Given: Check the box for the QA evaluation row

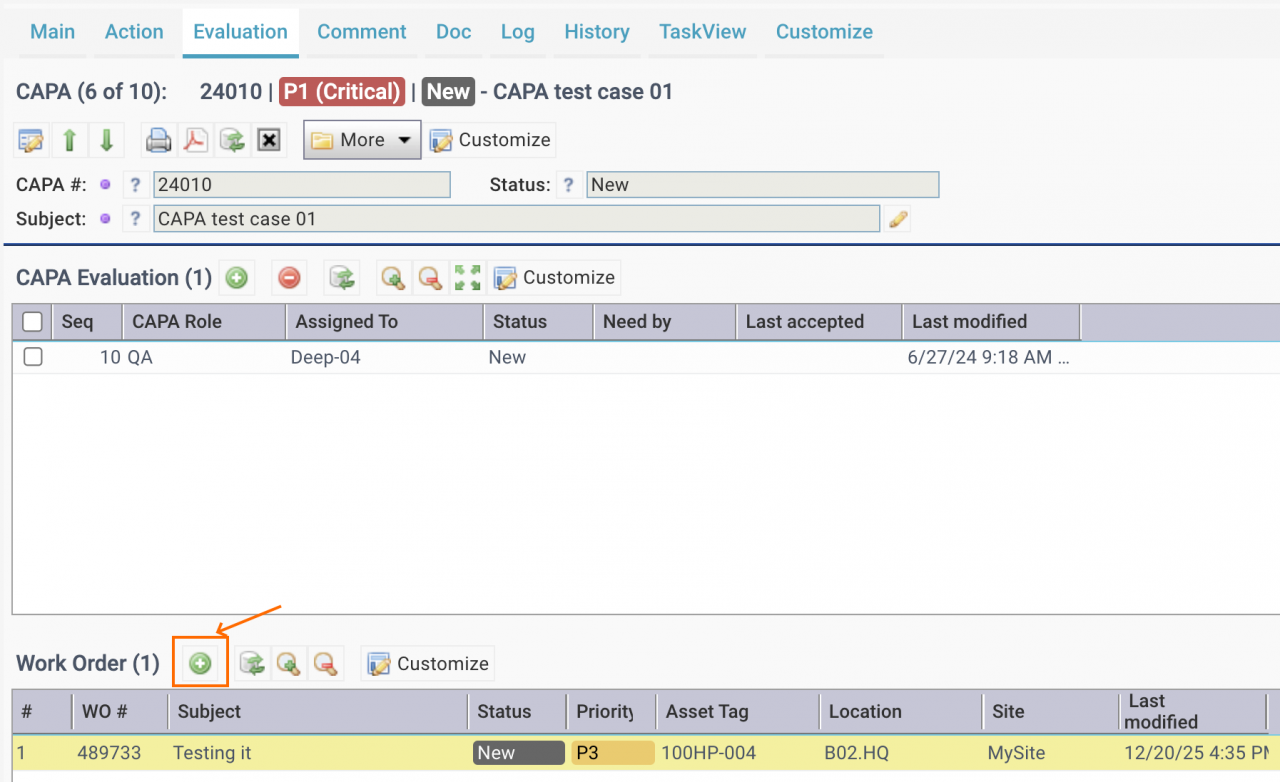Looking at the screenshot, I should [x=33, y=357].
